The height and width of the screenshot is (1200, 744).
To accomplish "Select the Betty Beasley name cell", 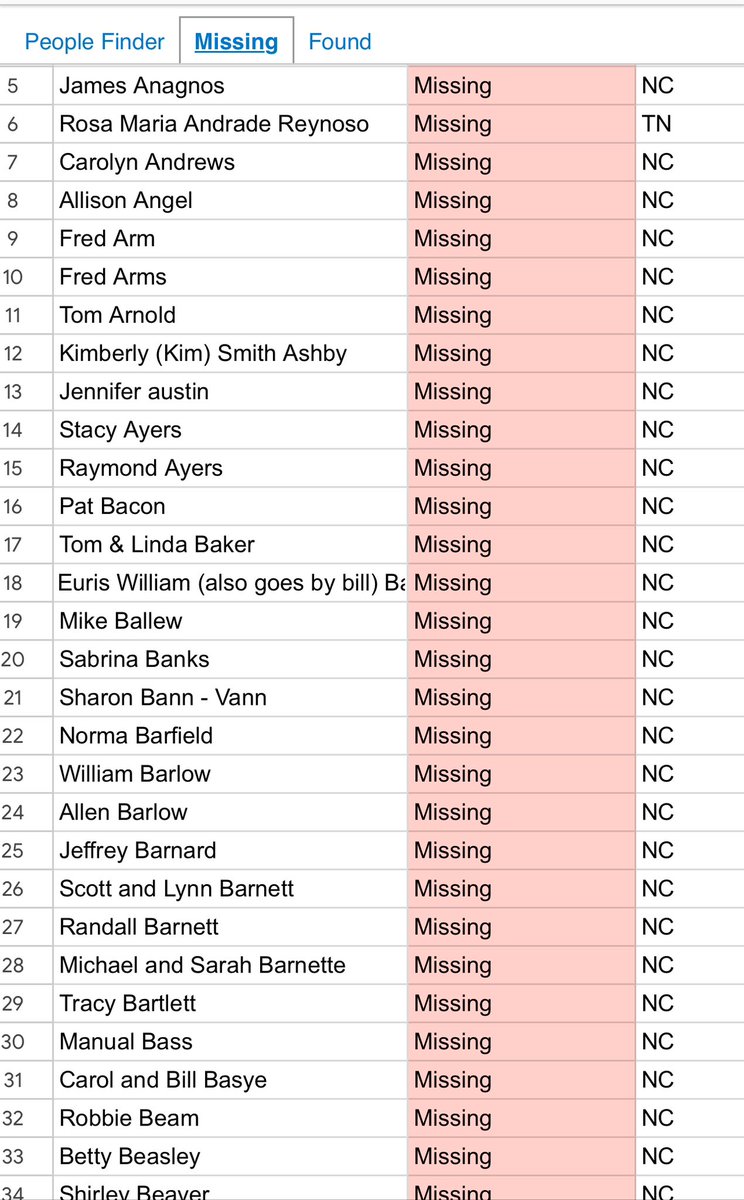I will point(130,1156).
